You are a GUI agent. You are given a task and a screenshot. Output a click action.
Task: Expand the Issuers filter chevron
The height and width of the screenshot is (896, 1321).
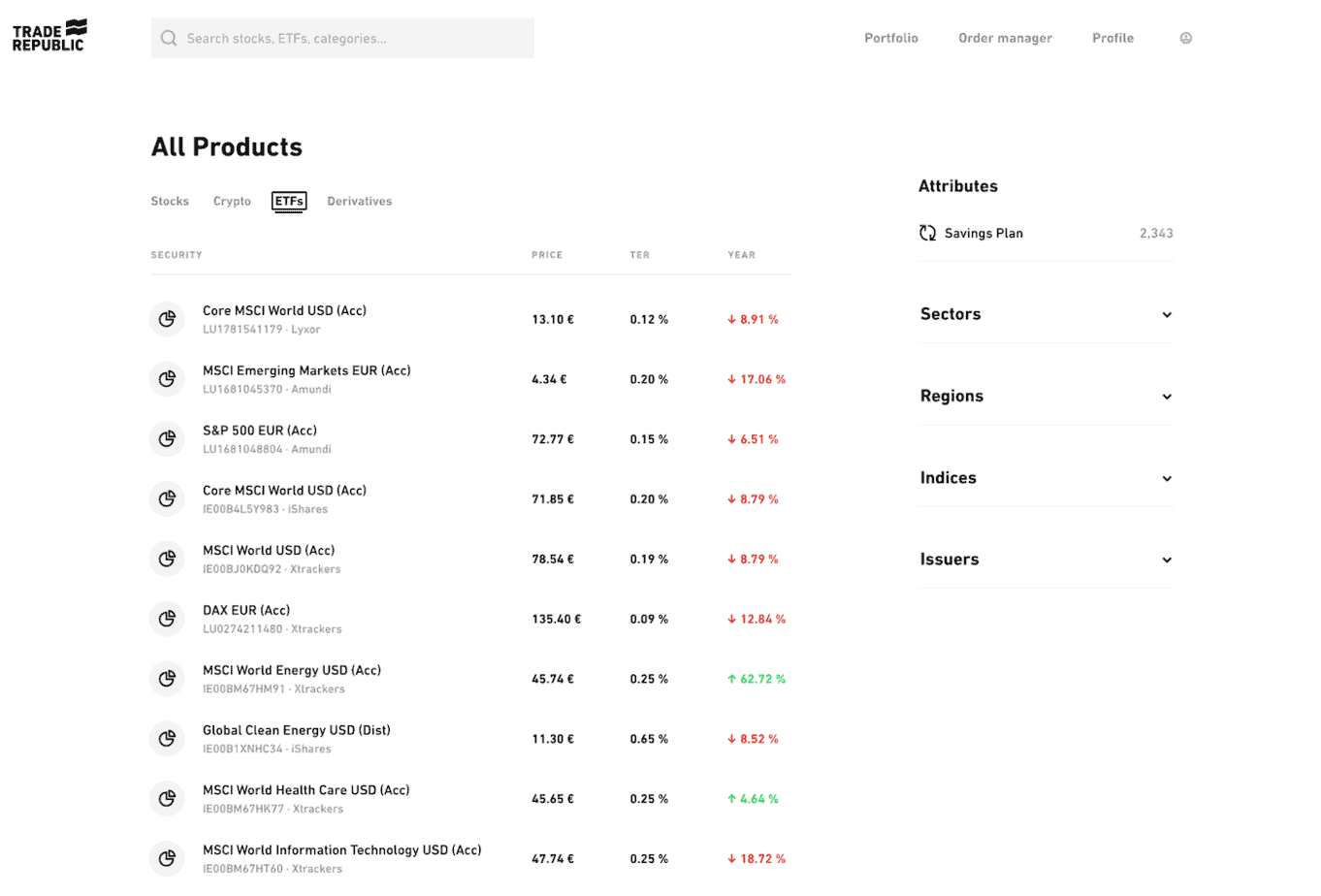[x=1167, y=560]
